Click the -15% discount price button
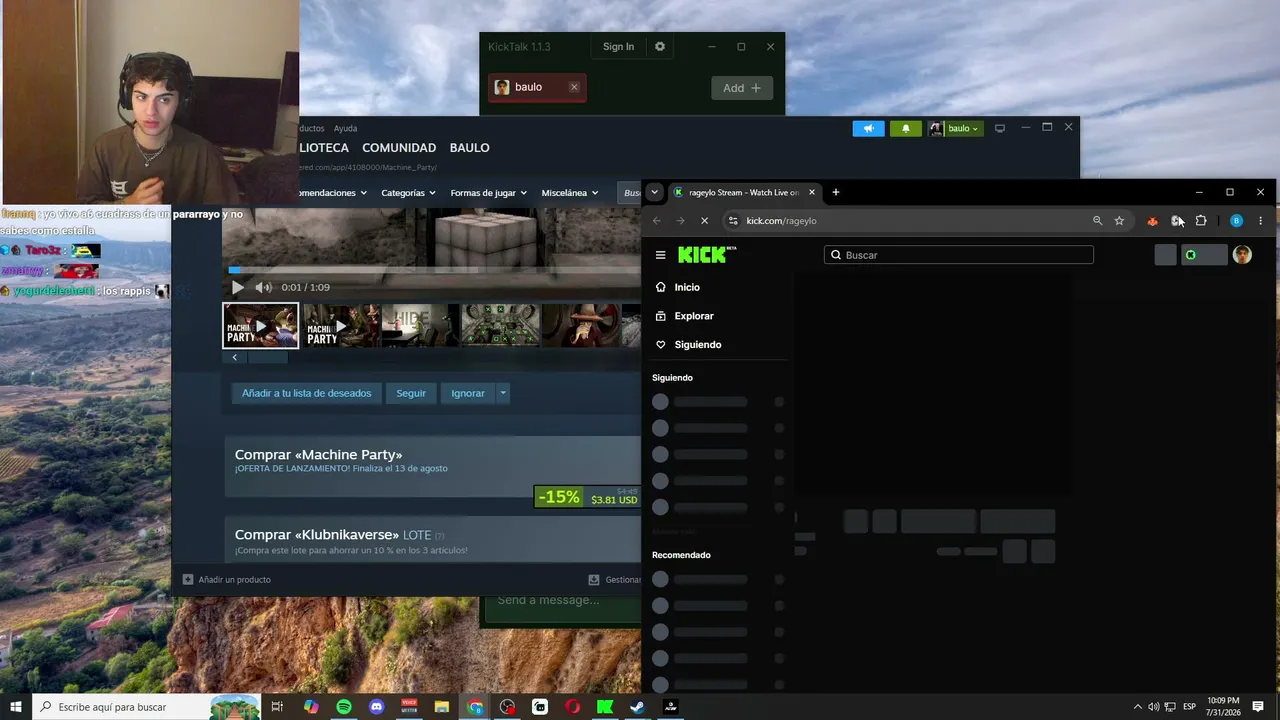This screenshot has width=1280, height=720. click(x=587, y=497)
